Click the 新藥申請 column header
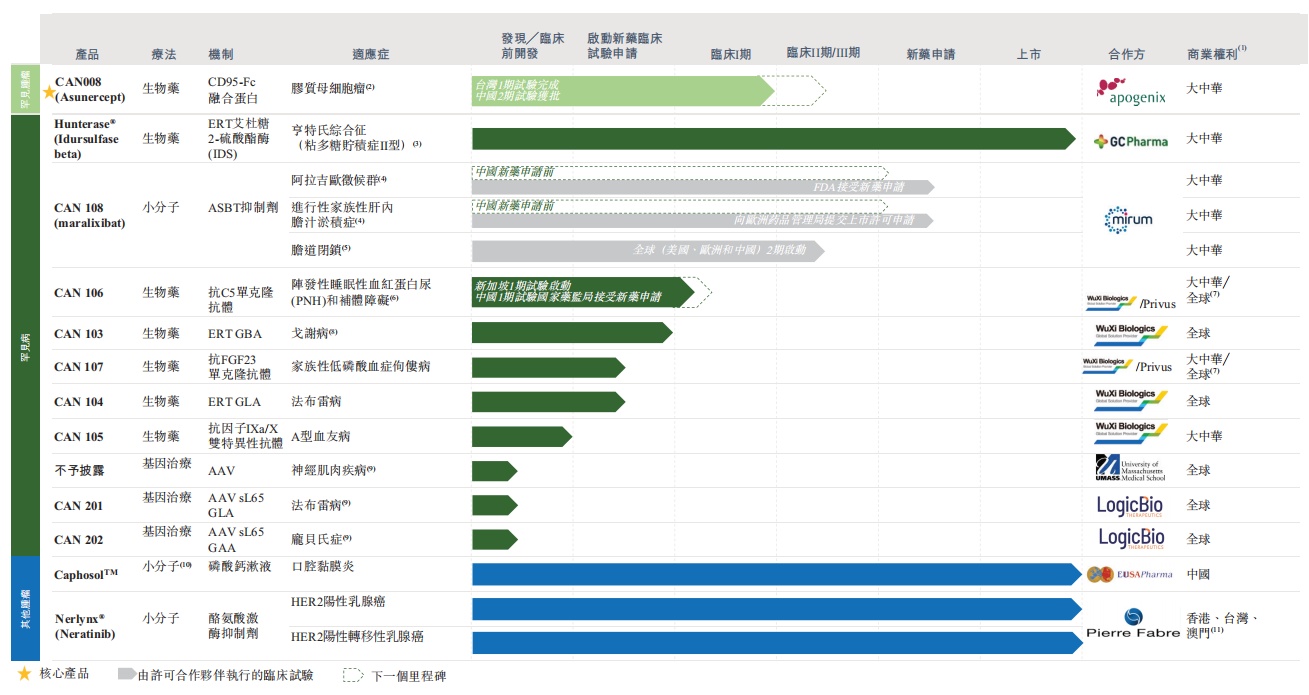 [x=930, y=54]
